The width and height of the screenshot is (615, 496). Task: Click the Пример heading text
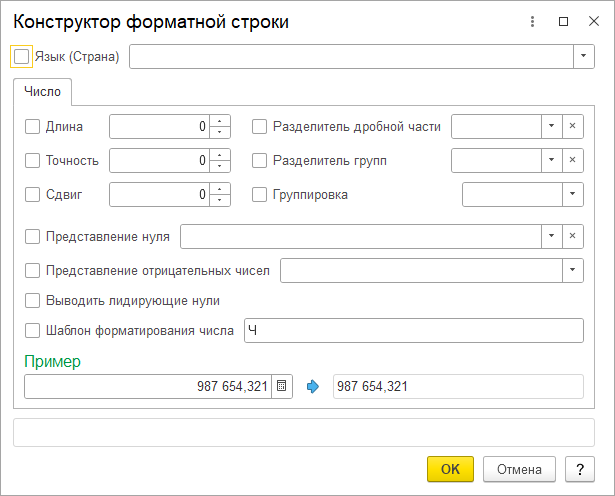(53, 362)
